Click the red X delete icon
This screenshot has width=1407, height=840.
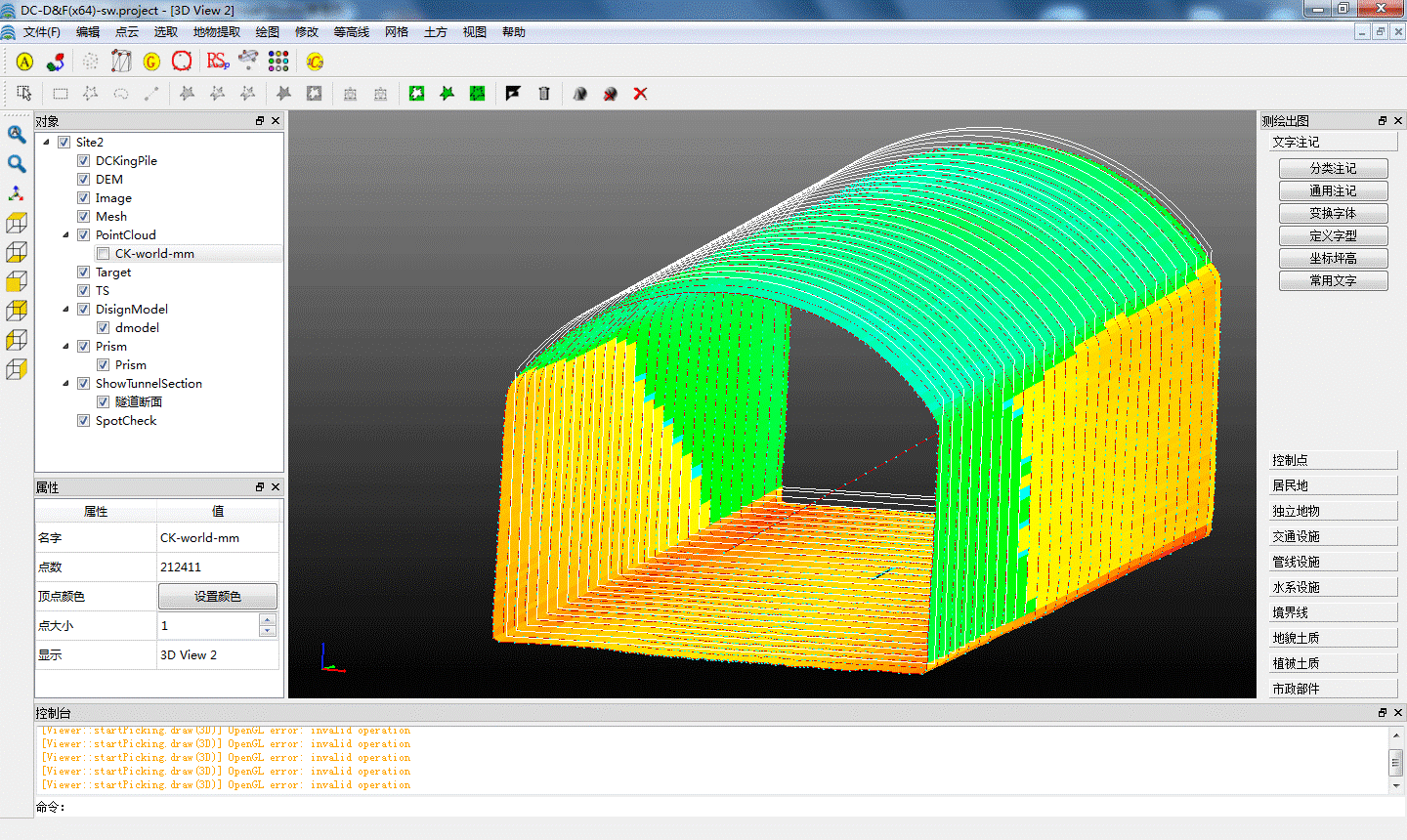pyautogui.click(x=640, y=94)
